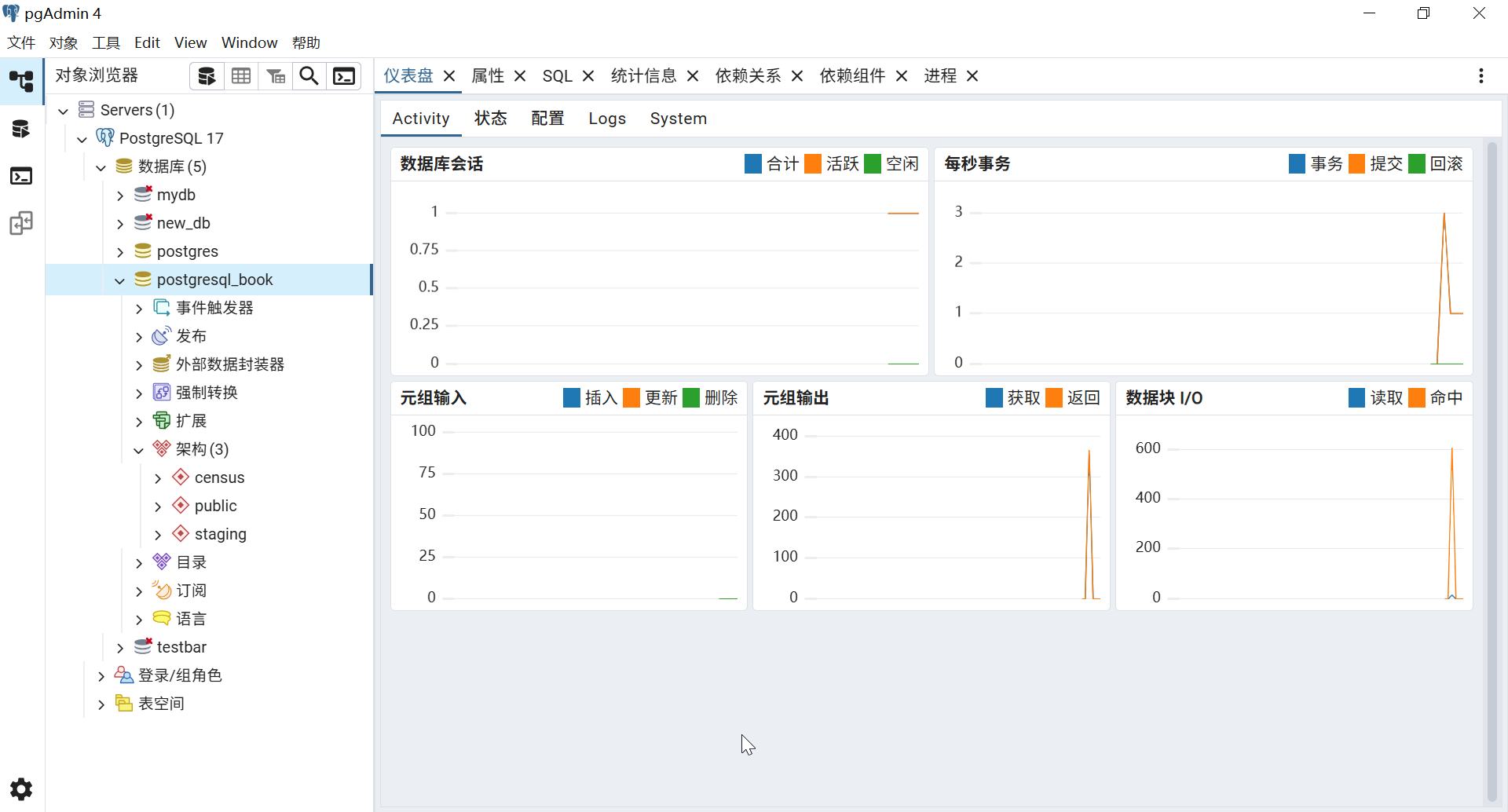Expand the public schema node

tap(158, 507)
